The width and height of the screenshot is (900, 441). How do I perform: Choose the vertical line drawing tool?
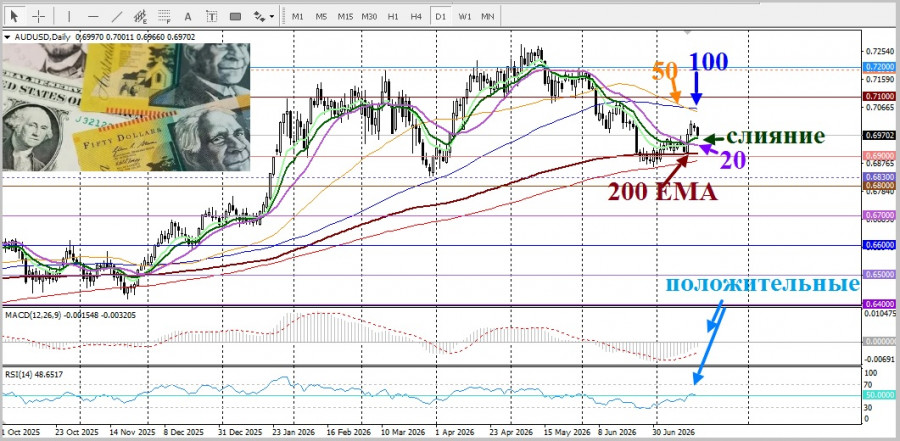click(x=69, y=16)
